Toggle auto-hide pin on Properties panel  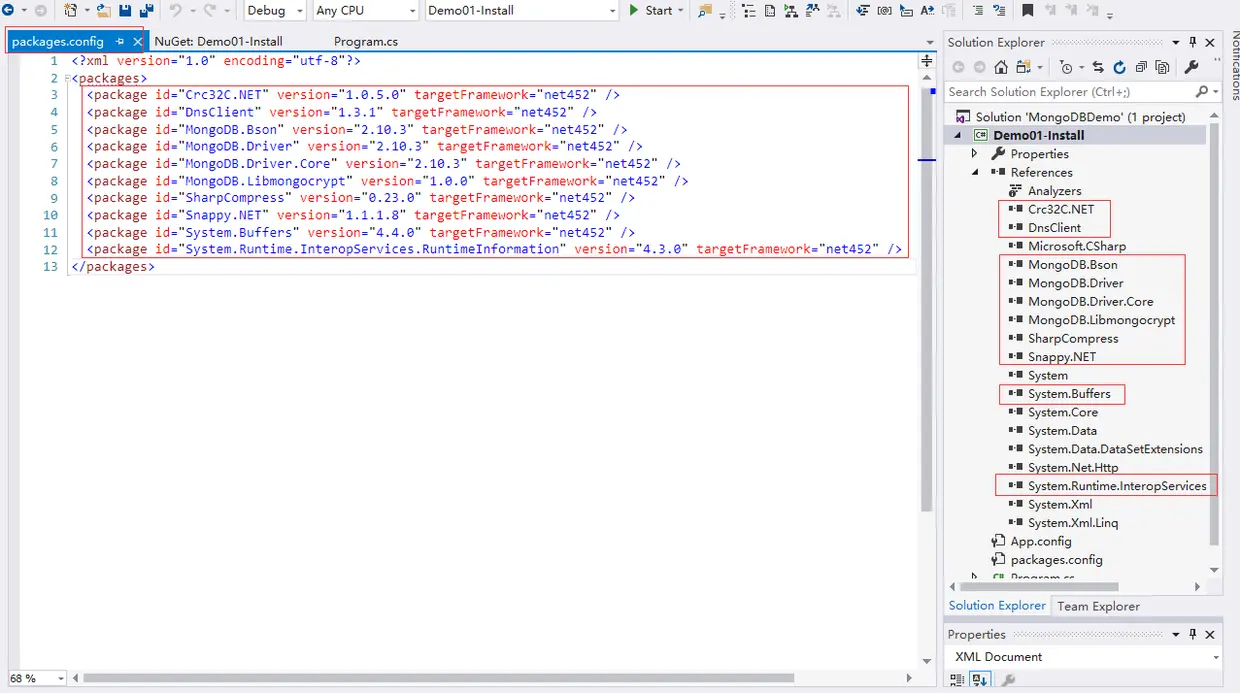click(1193, 634)
